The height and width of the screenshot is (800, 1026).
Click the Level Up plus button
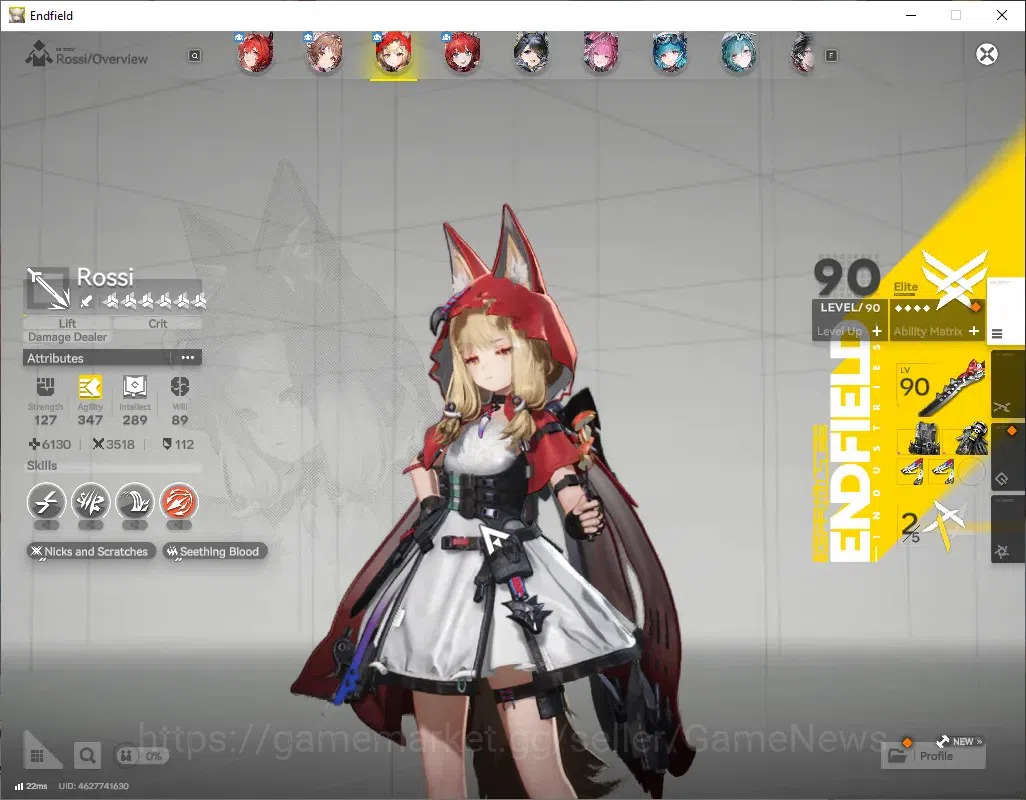pos(877,331)
